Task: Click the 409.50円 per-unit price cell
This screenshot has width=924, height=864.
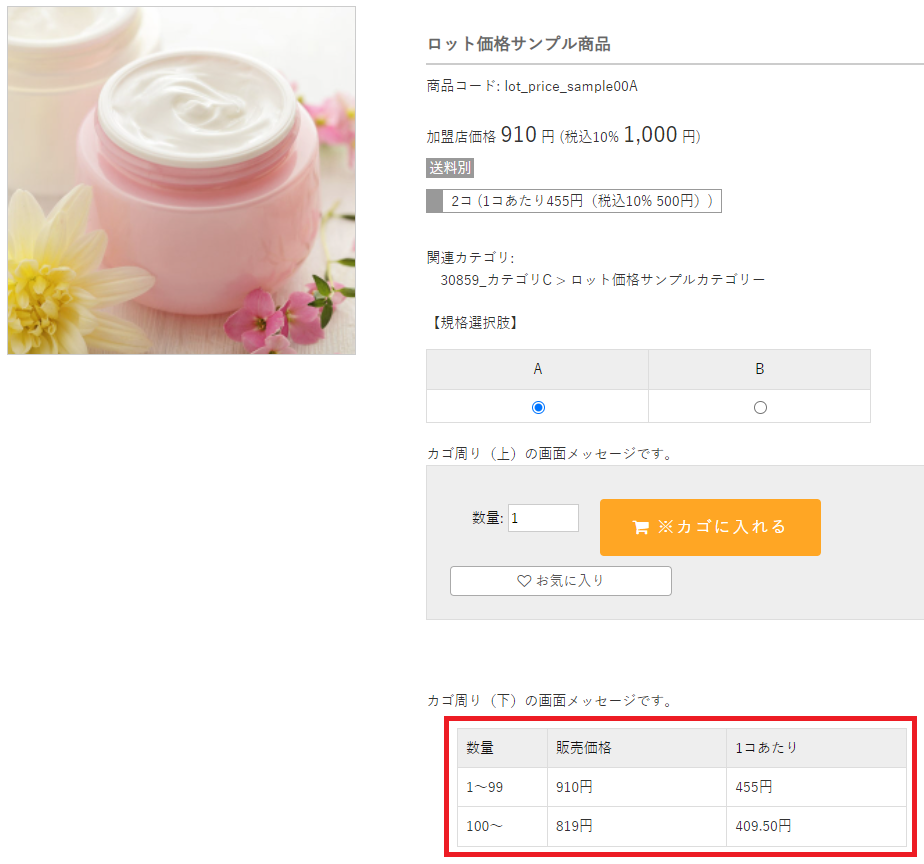Action: point(763,826)
